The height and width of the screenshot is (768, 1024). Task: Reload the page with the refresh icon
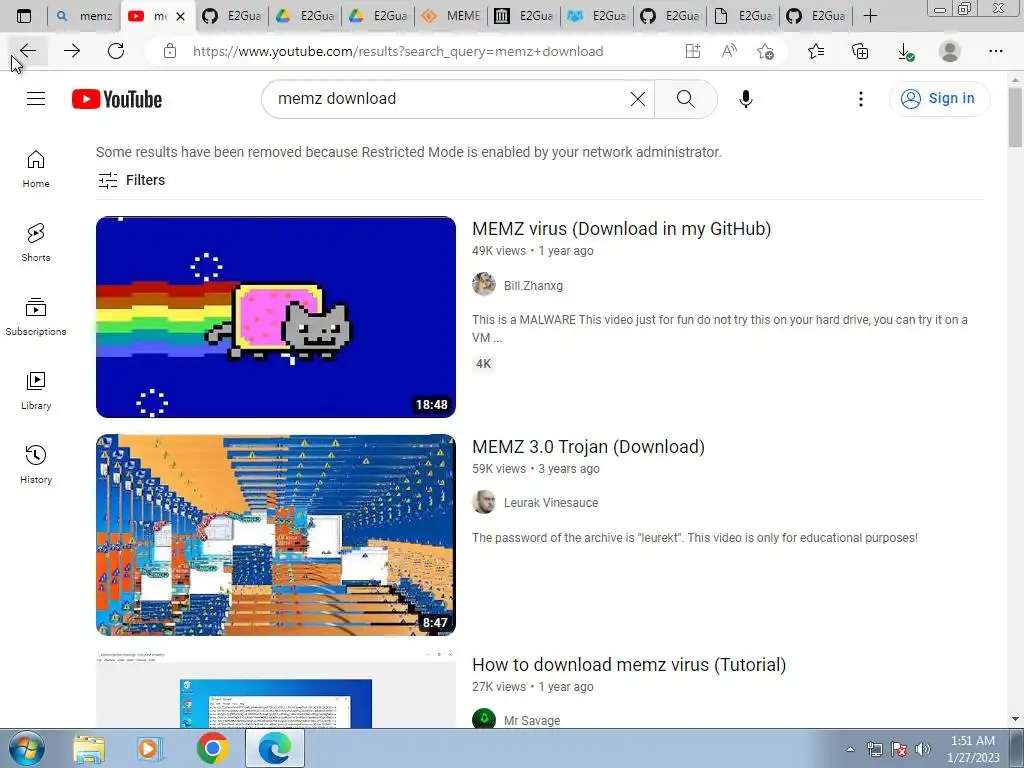(116, 51)
